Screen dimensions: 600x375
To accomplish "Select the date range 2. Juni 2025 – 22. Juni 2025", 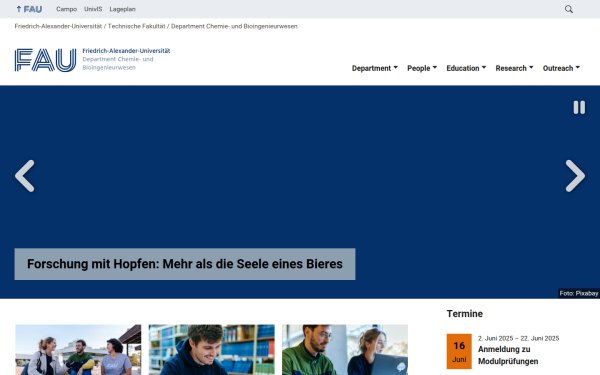I will pyautogui.click(x=518, y=338).
